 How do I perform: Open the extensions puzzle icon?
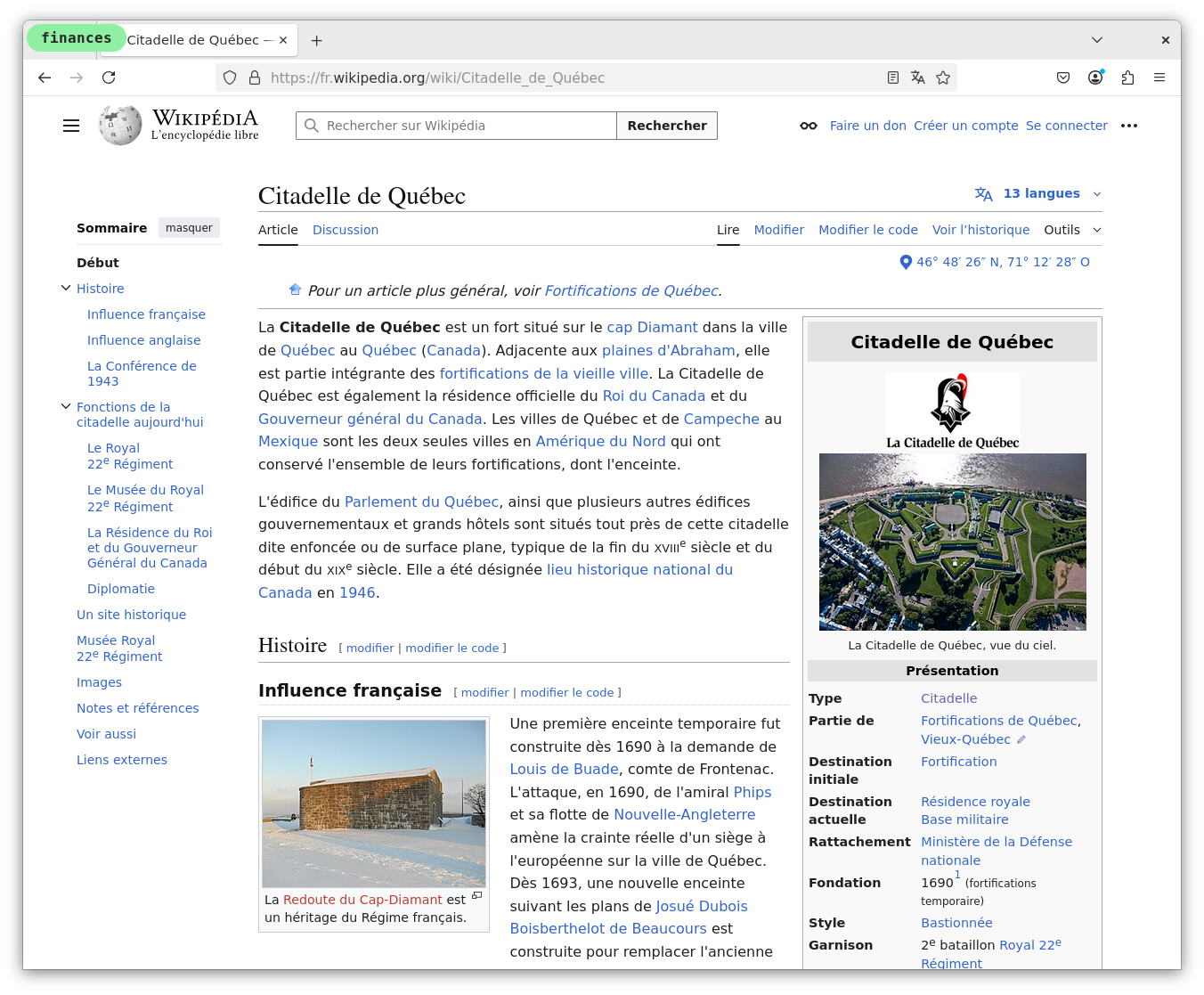click(x=1127, y=77)
